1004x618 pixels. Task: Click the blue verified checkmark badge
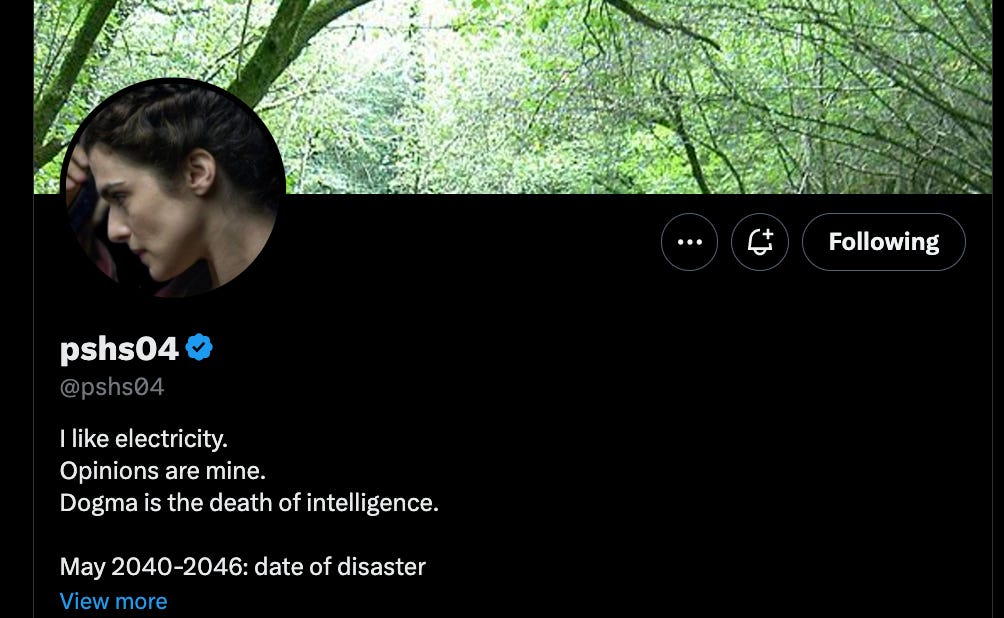click(x=199, y=348)
